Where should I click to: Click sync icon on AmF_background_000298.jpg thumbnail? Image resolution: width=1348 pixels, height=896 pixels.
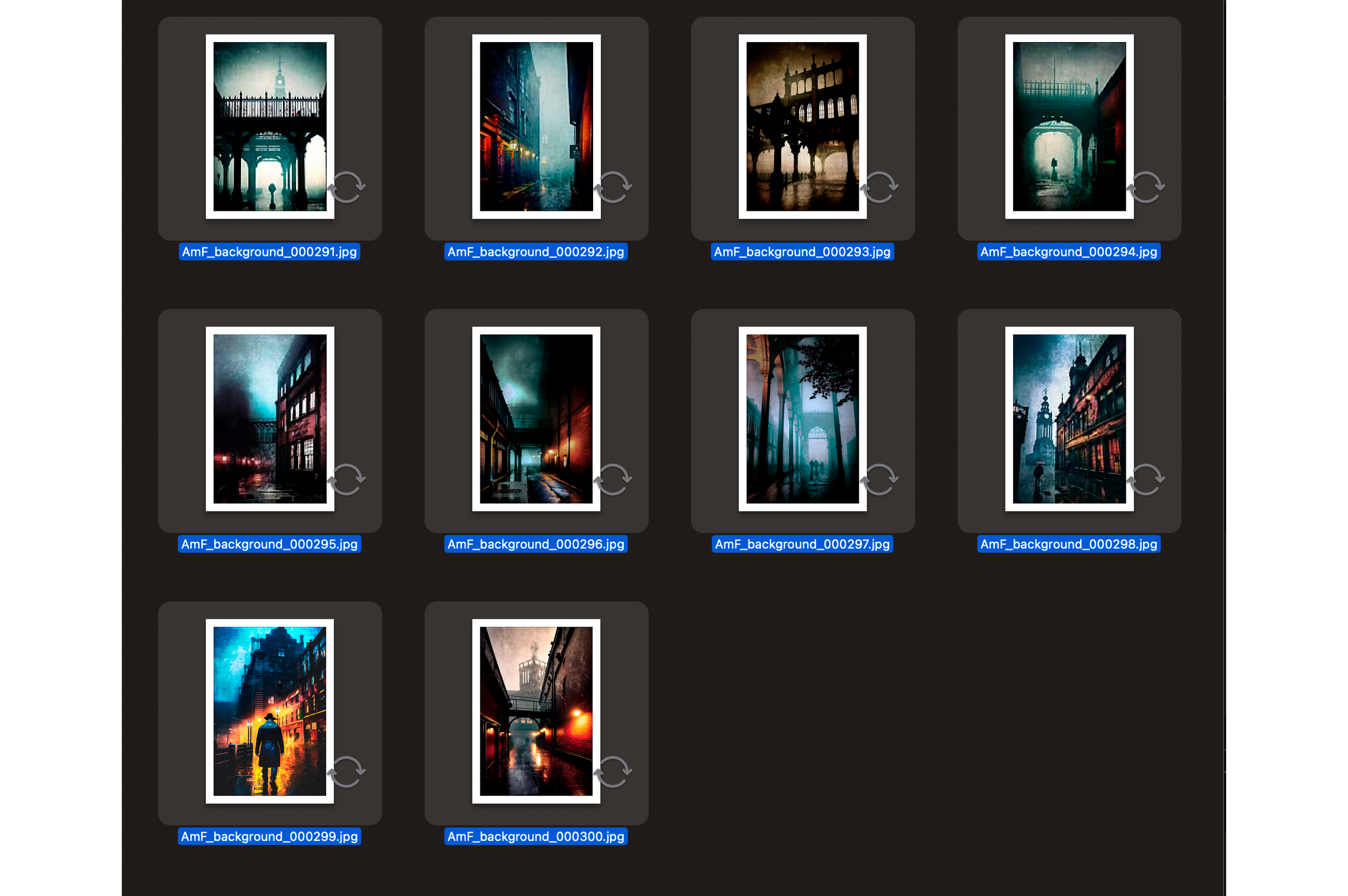[1146, 479]
